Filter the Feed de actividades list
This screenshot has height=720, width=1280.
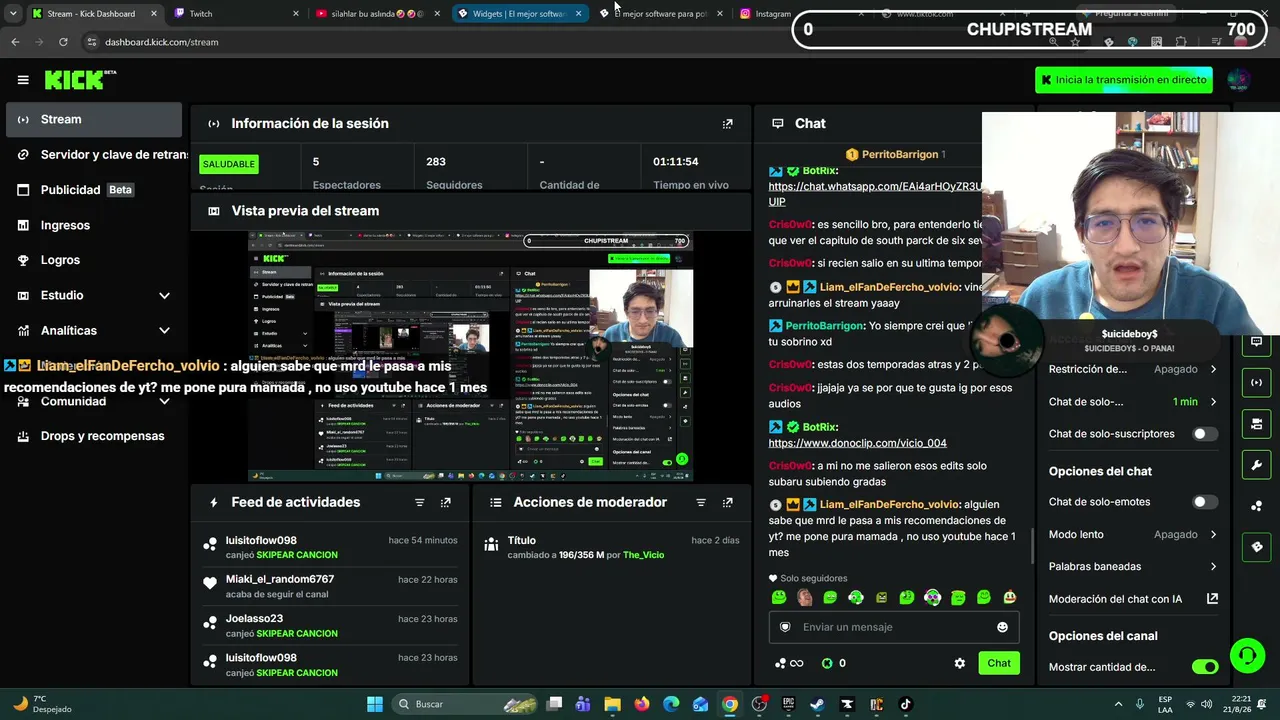420,502
